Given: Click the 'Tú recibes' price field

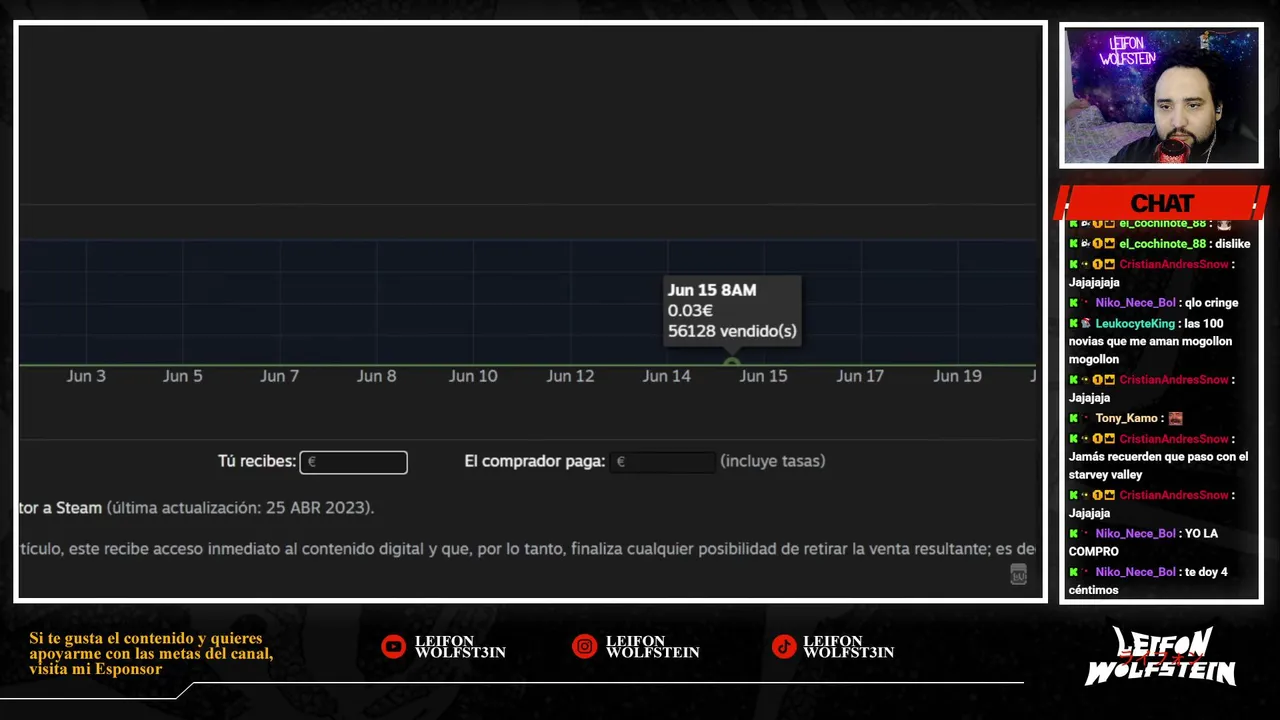Looking at the screenshot, I should tap(354, 462).
